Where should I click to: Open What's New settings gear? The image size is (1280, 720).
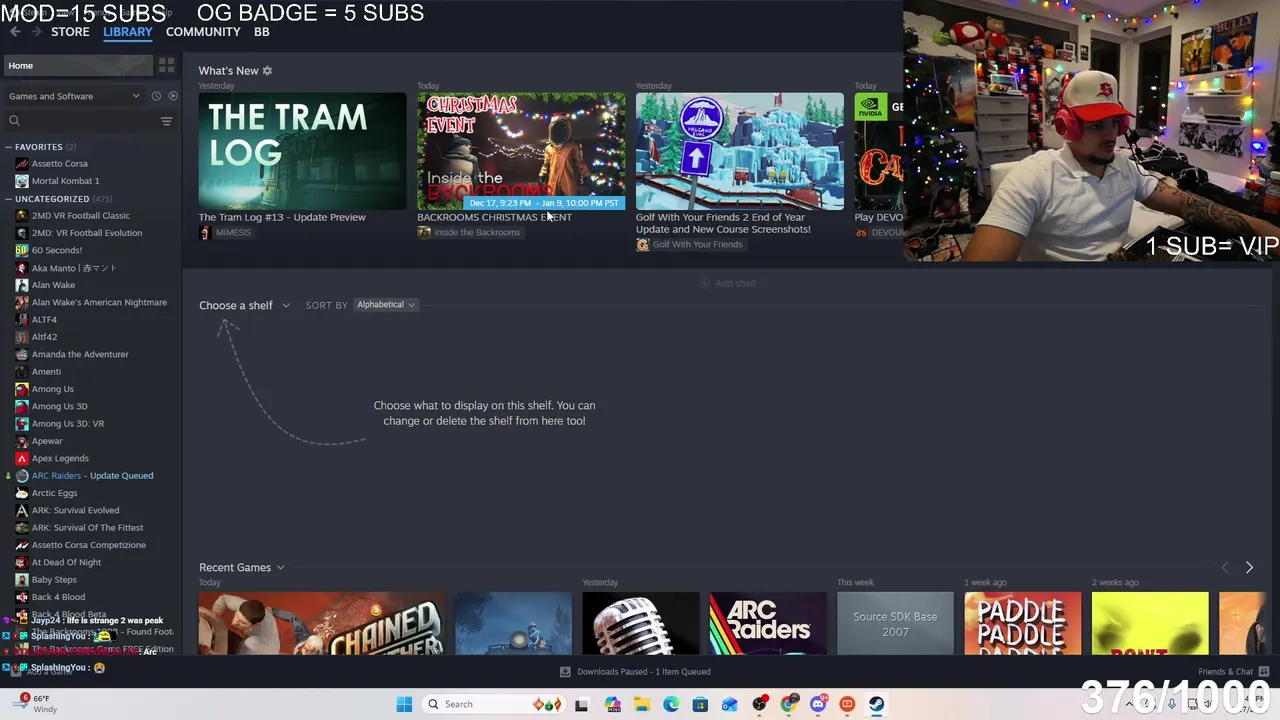tap(267, 71)
